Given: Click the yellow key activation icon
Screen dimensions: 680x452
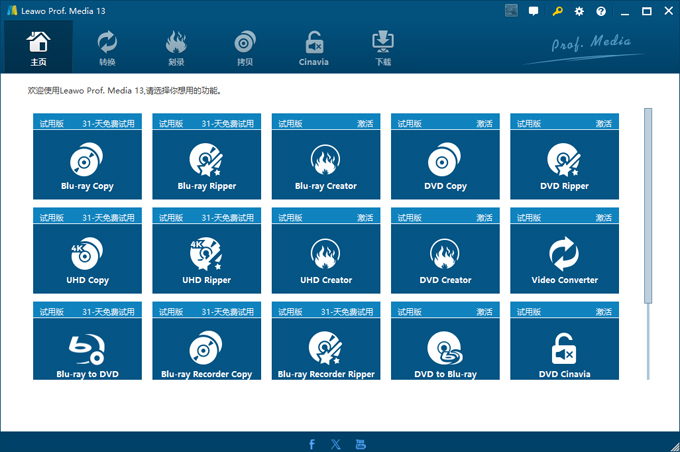Looking at the screenshot, I should tap(558, 12).
